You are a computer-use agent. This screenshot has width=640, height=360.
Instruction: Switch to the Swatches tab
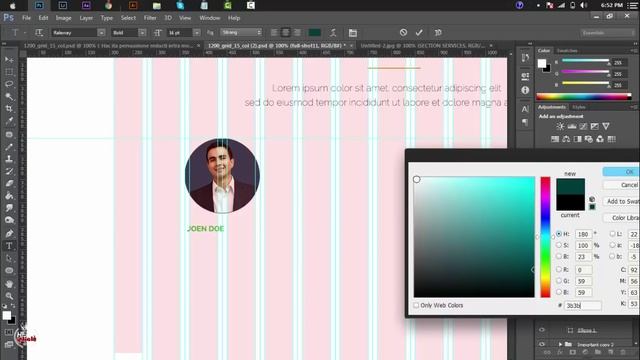click(x=567, y=51)
